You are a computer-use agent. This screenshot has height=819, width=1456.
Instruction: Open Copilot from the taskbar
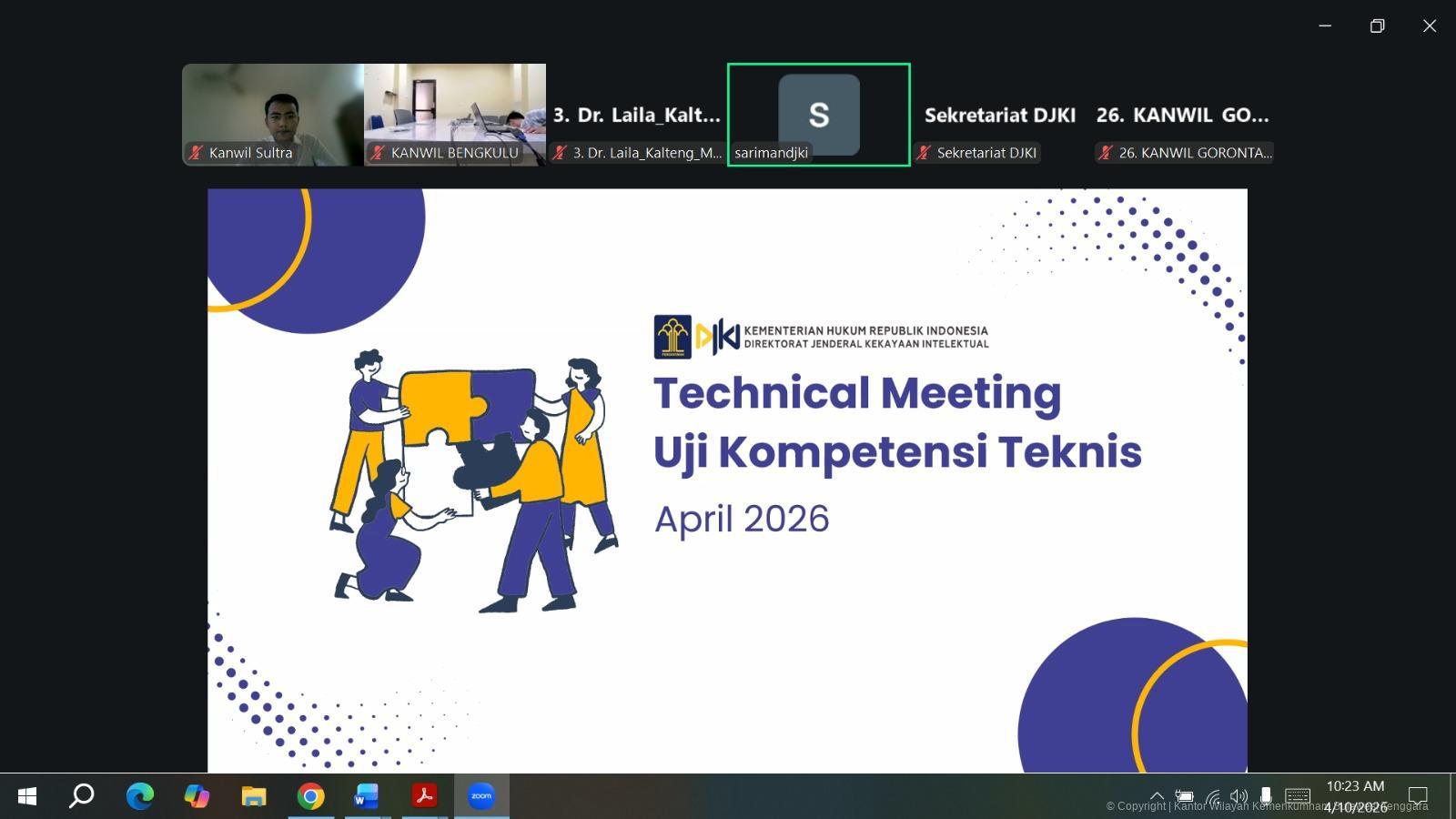coord(197,796)
